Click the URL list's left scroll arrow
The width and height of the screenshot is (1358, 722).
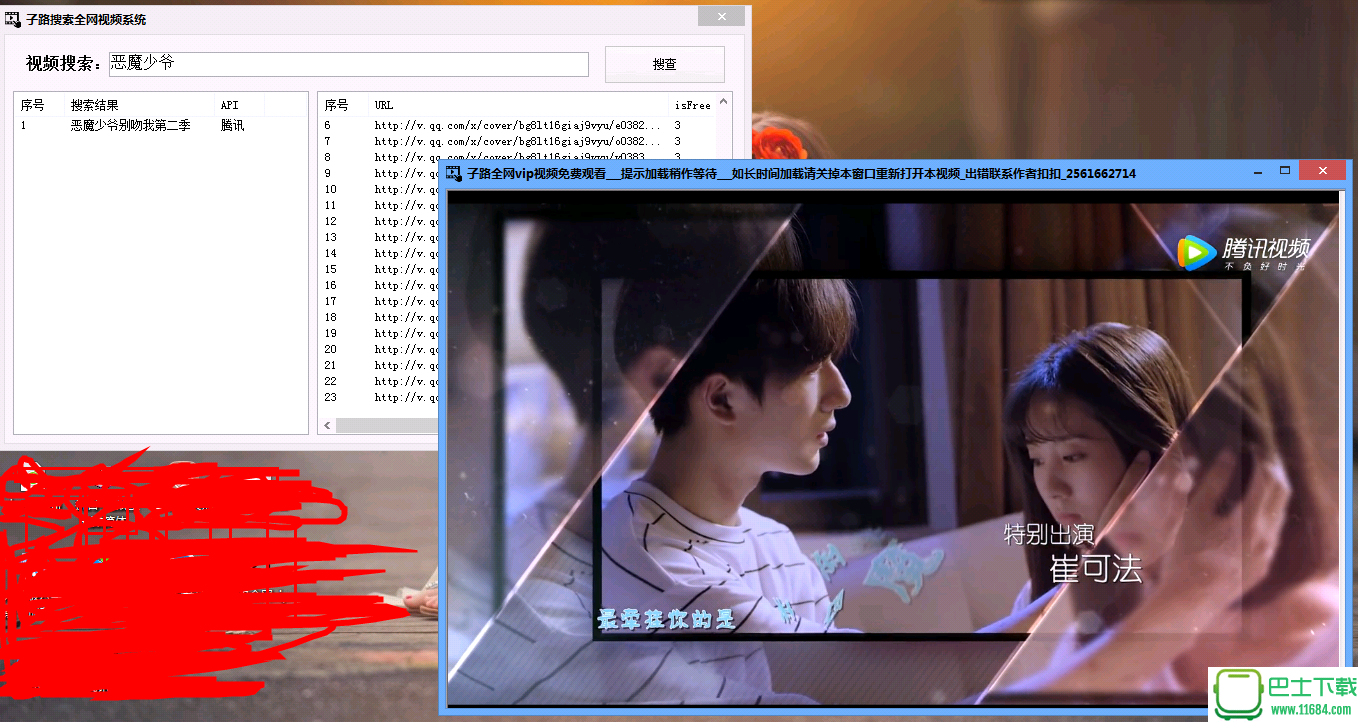(x=326, y=425)
